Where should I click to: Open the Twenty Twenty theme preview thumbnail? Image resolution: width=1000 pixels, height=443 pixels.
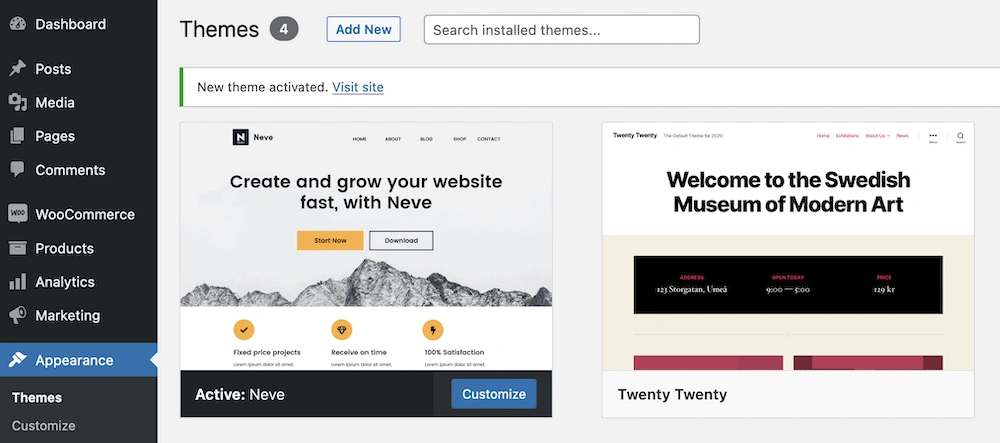click(788, 246)
